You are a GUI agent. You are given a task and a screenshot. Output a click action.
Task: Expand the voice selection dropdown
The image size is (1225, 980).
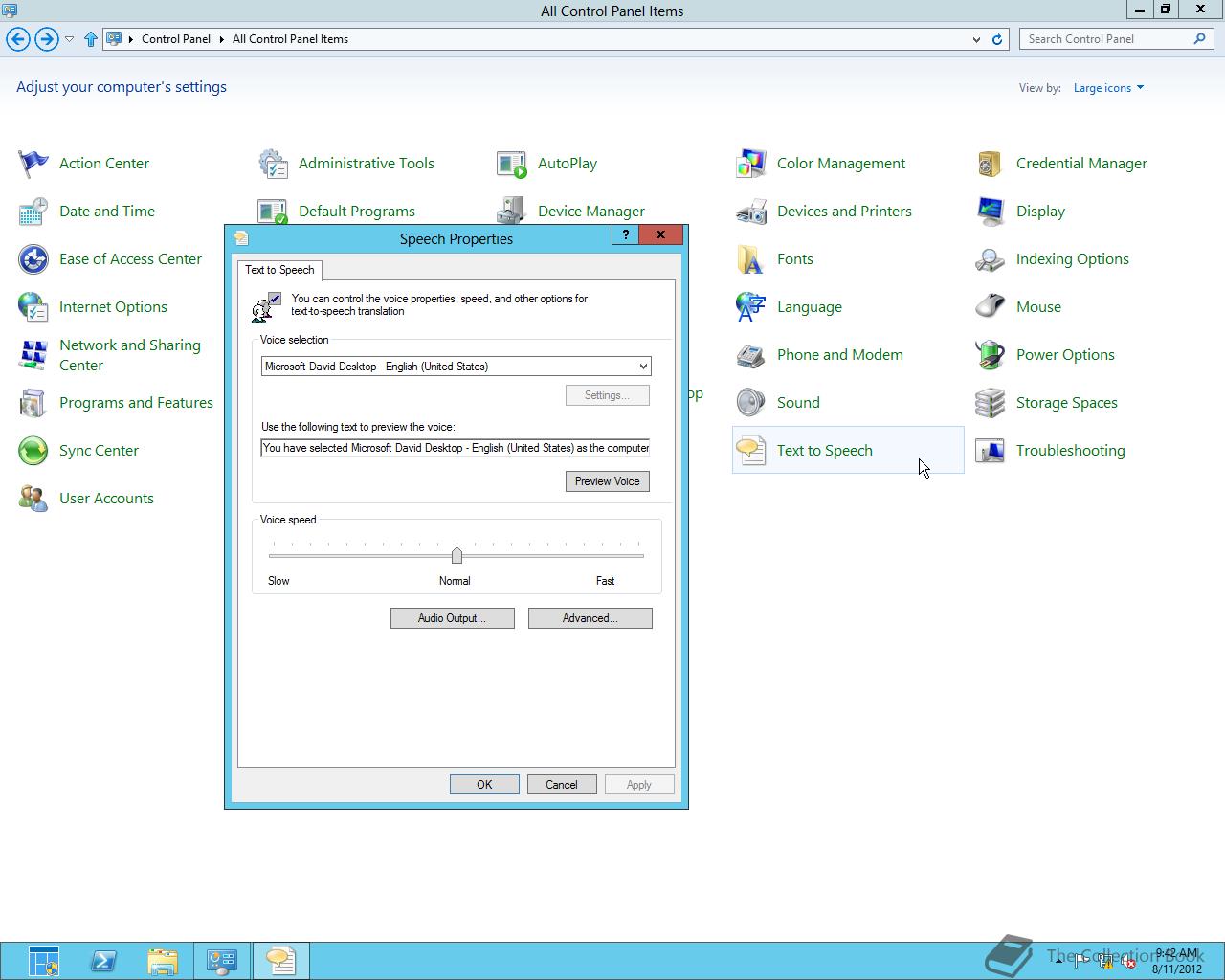(643, 367)
